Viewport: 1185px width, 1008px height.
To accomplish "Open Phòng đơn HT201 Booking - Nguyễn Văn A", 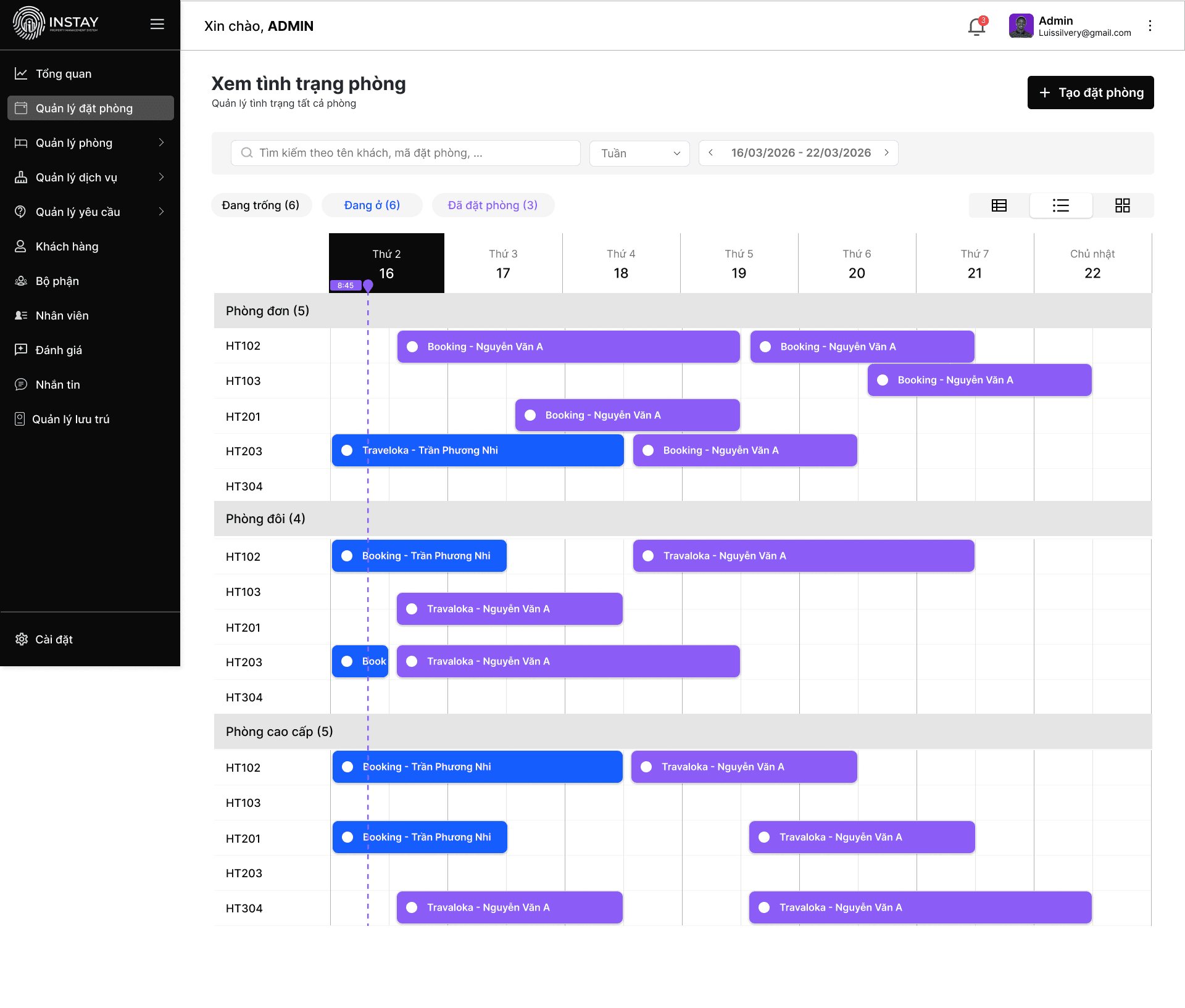I will click(x=628, y=415).
